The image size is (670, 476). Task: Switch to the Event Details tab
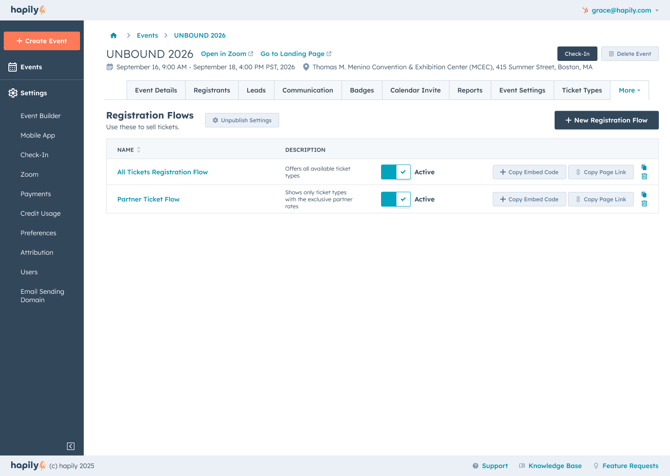point(156,90)
